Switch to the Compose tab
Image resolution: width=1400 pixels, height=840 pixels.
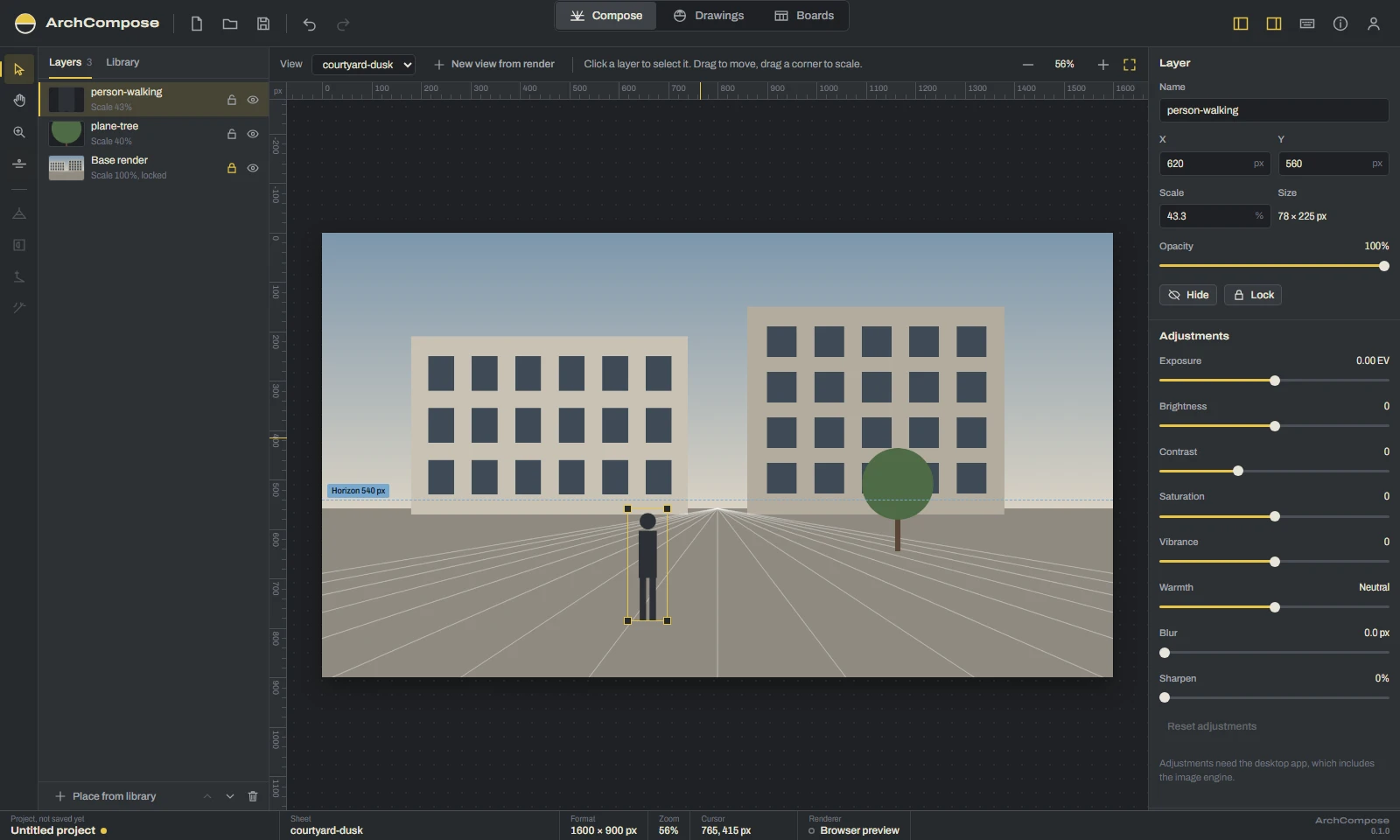click(606, 16)
